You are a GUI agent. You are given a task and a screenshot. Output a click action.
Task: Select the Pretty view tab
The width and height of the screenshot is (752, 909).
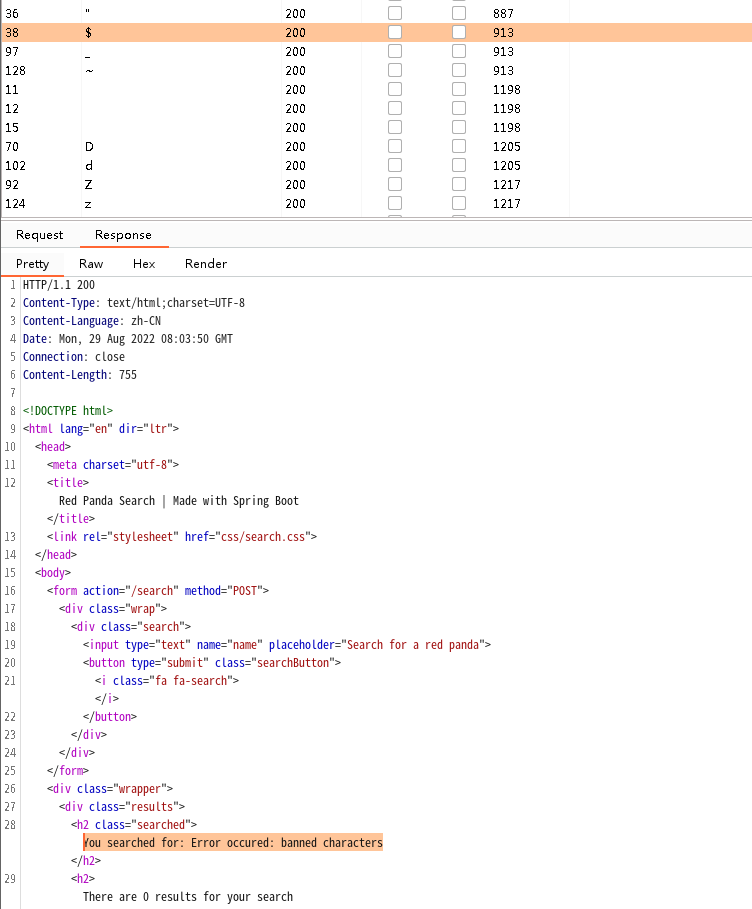click(32, 264)
